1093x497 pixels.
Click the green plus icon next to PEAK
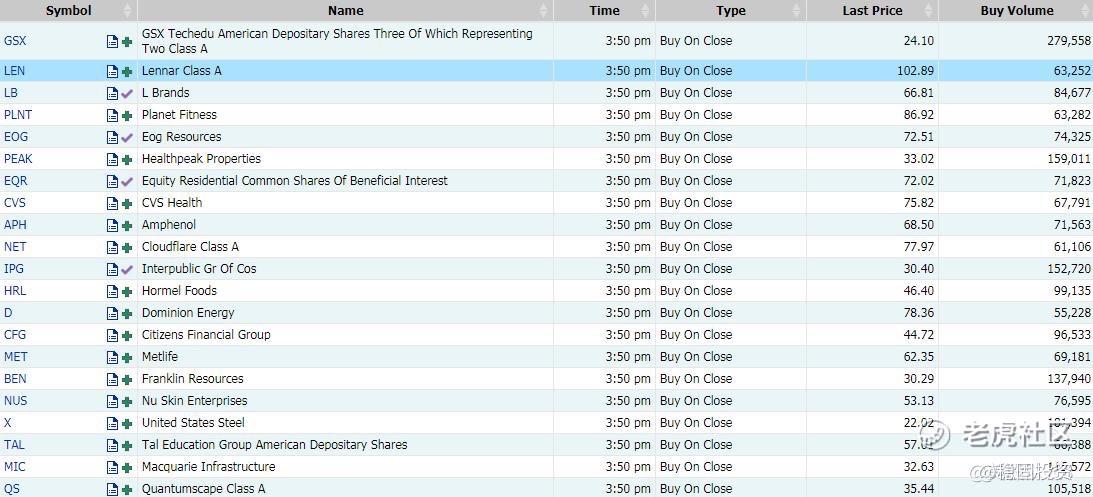tap(127, 159)
